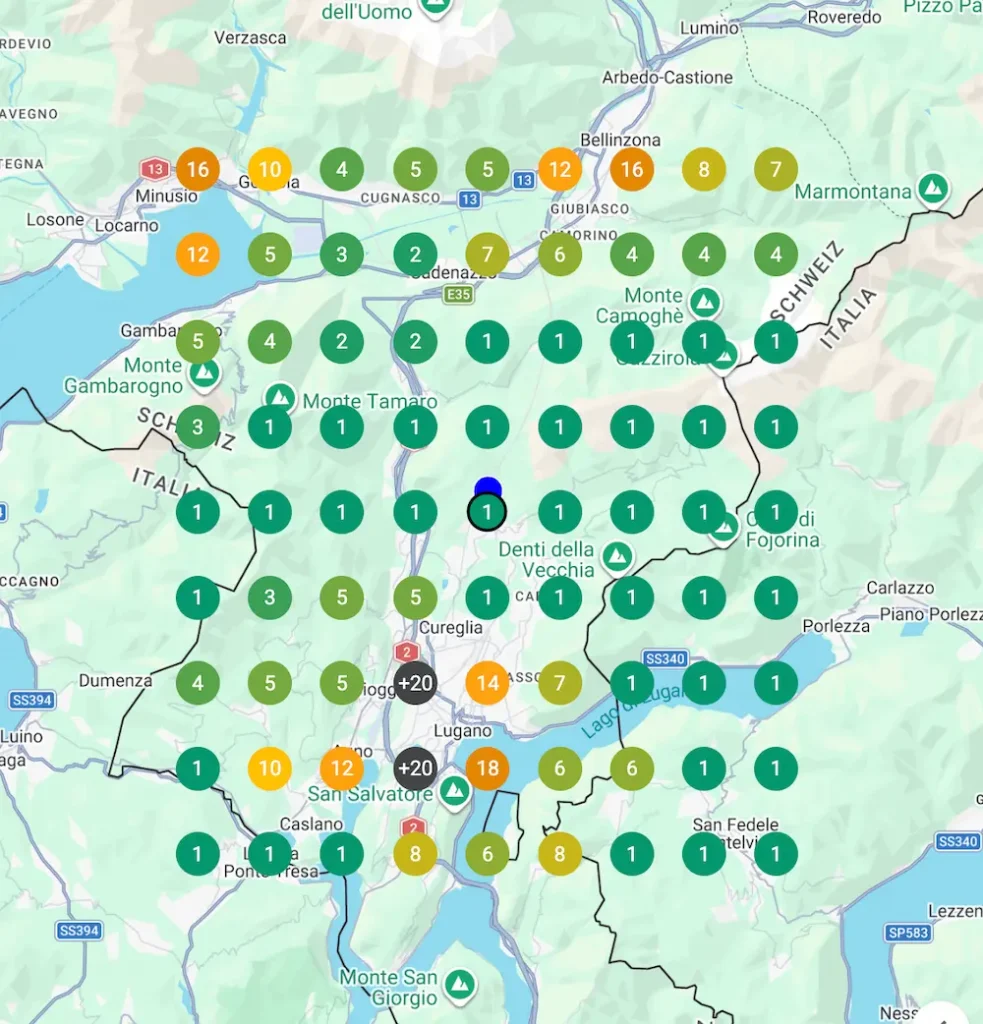The width and height of the screenshot is (983, 1024).
Task: Click the Lugano city label
Action: tap(464, 731)
